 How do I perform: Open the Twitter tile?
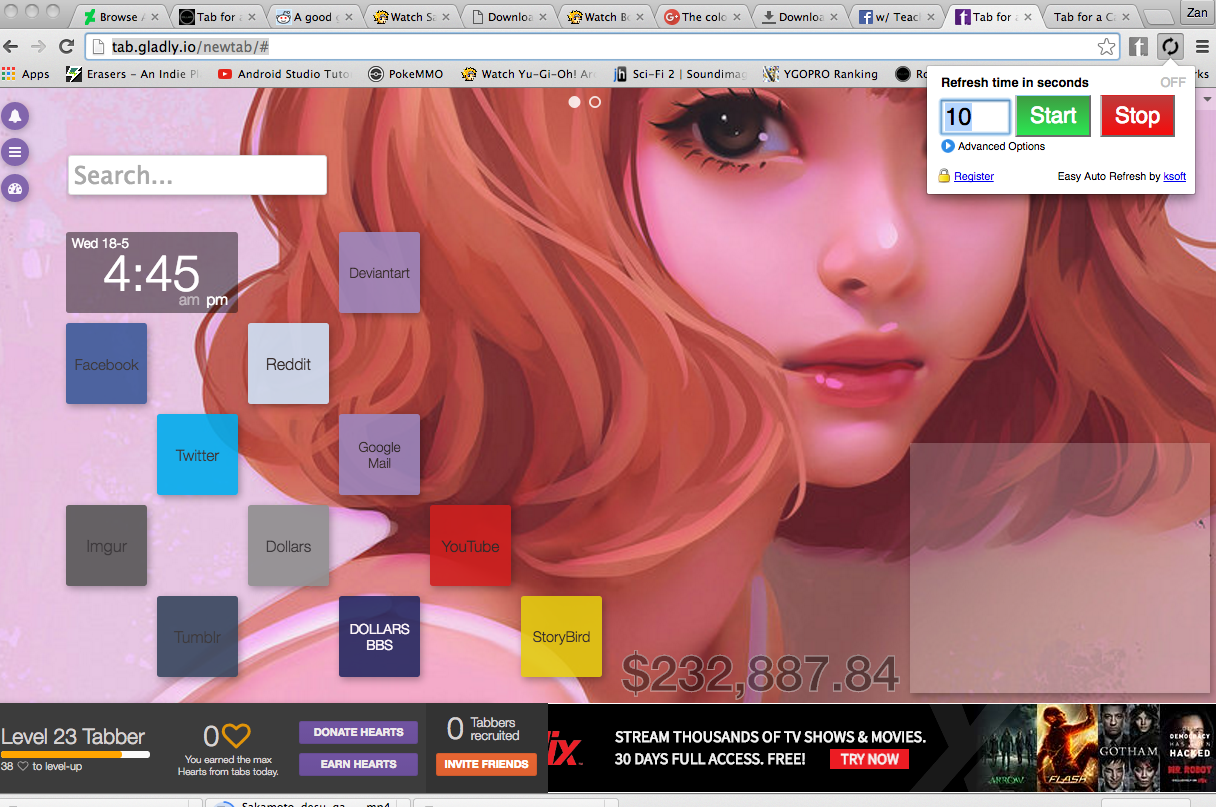tap(197, 455)
